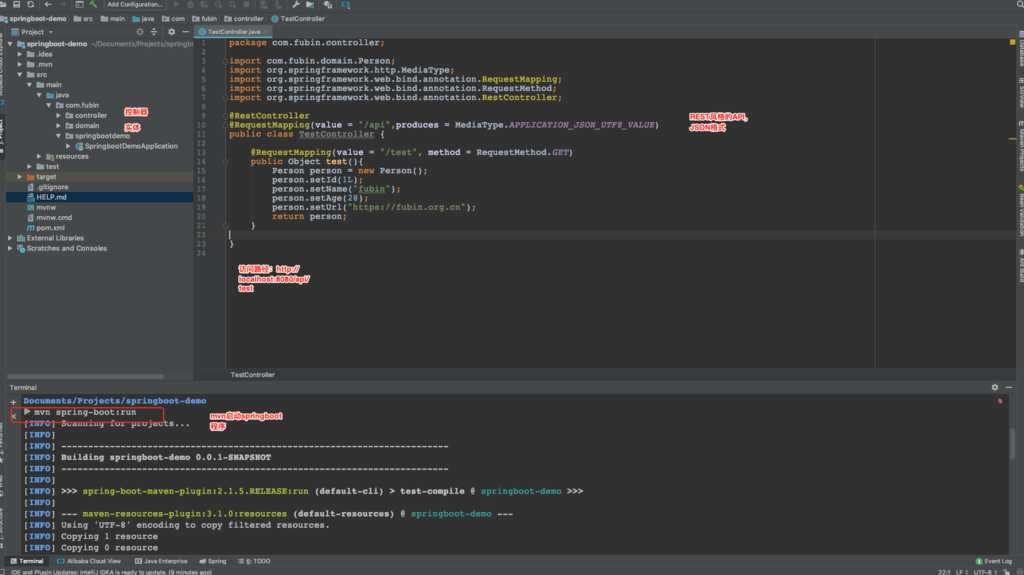Click the IDE and Plugin Updates status message

pos(111,572)
